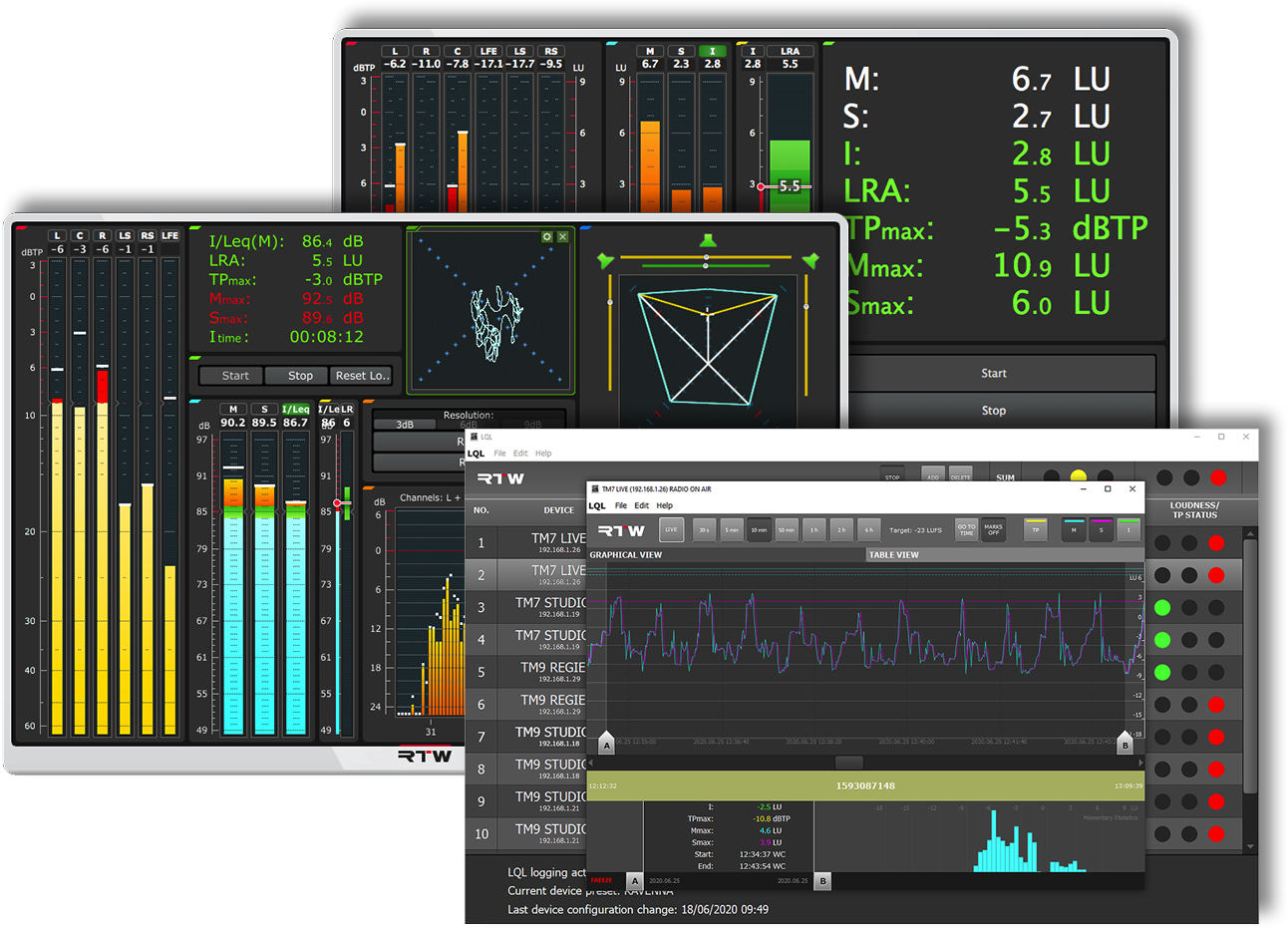The image size is (1288, 928).
Task: Click the lower marker A beside FREEZE
Action: pos(635,881)
